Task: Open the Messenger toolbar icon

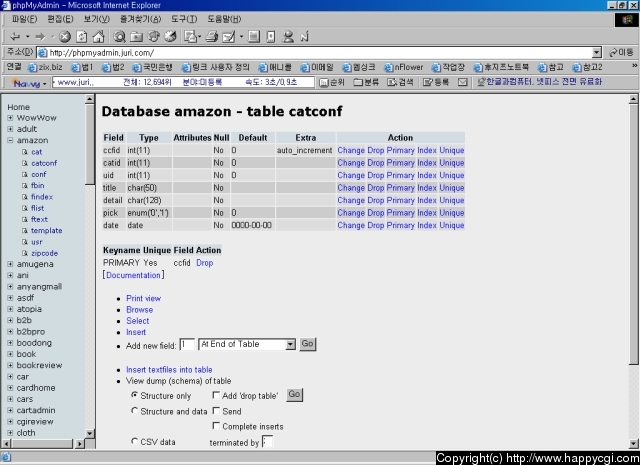Action: (288, 37)
